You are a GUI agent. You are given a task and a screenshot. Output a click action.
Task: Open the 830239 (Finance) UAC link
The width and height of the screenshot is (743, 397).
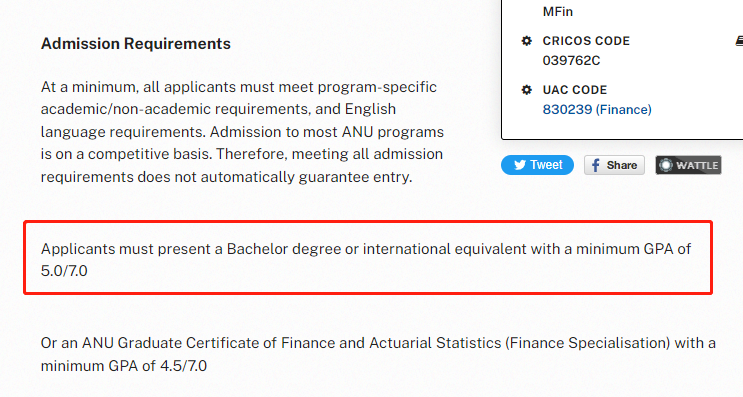coord(597,109)
